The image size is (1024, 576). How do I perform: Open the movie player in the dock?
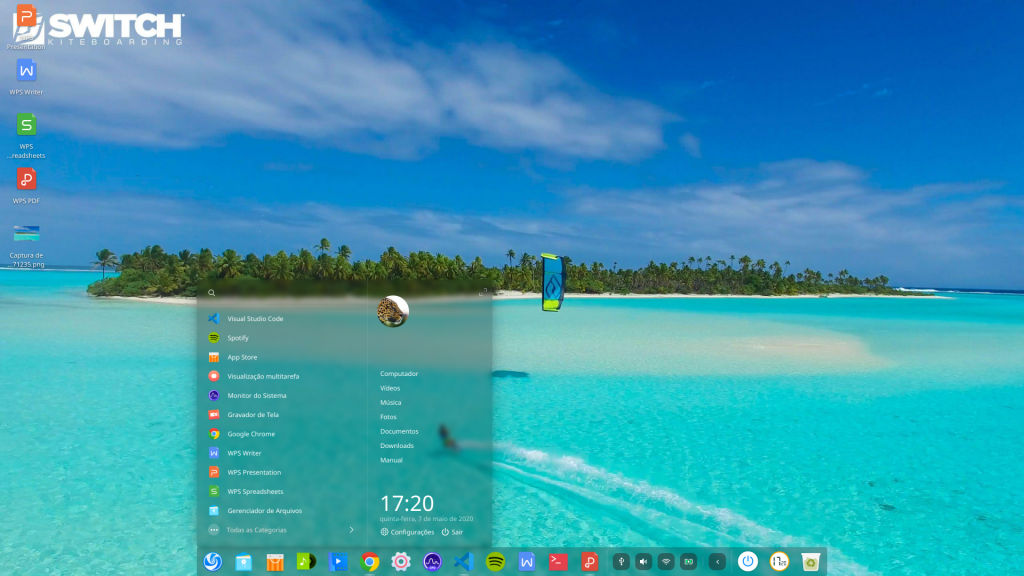(x=338, y=562)
